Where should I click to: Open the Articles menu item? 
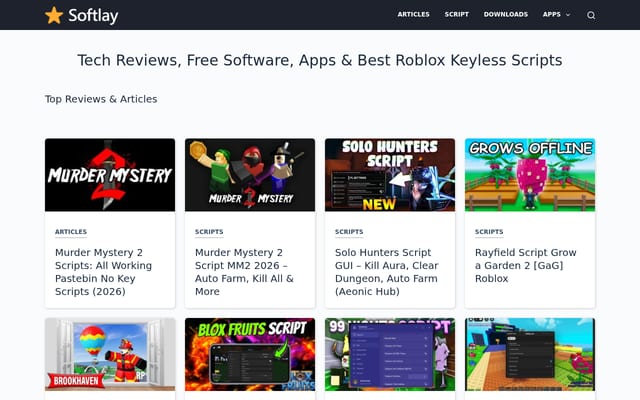click(413, 14)
